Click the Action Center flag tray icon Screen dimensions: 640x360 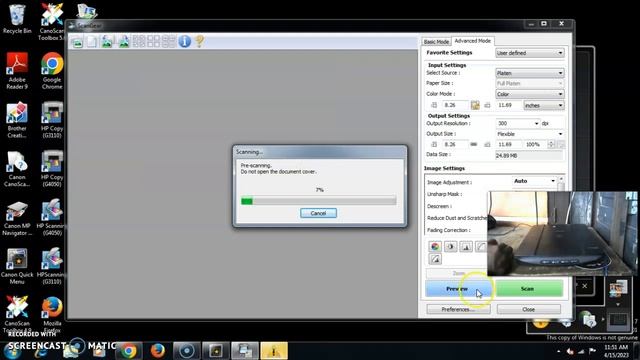(x=592, y=351)
